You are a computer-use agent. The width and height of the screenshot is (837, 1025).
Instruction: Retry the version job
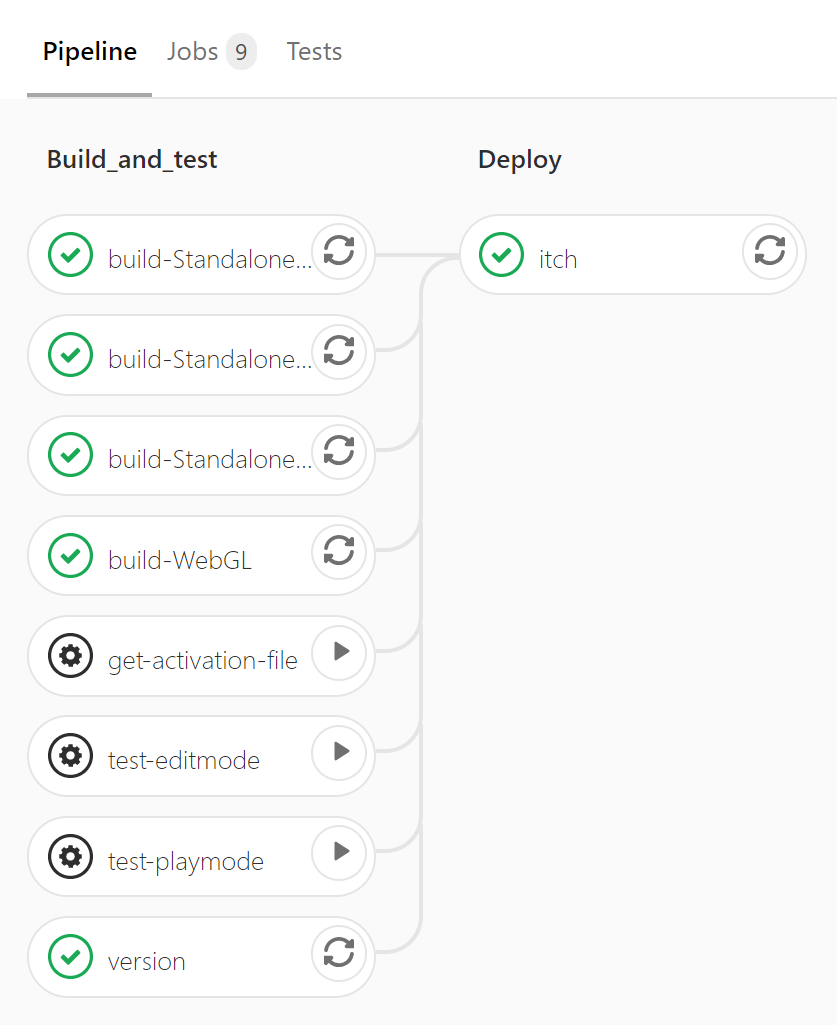coord(339,953)
